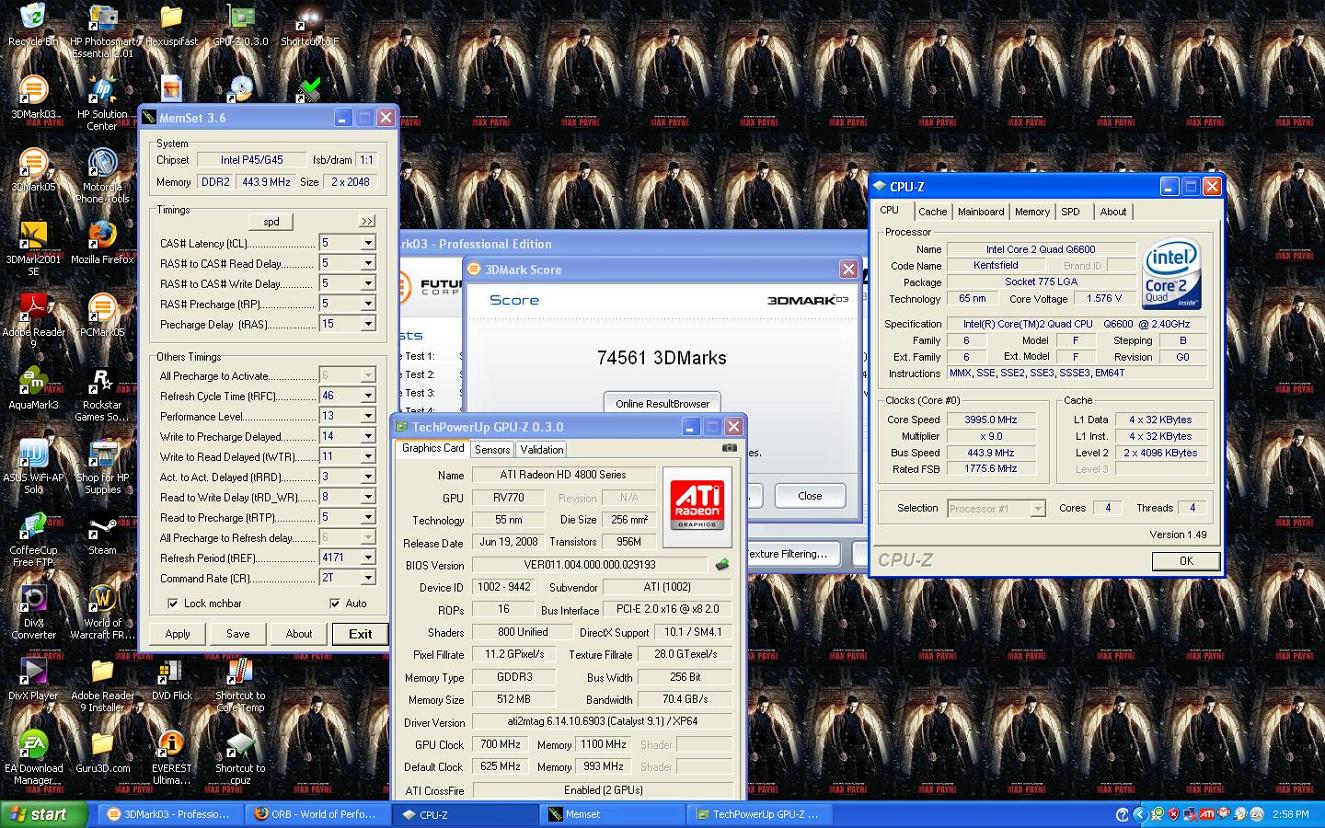The width and height of the screenshot is (1325, 828).
Task: Launch Steam desktop shortcut
Action: (x=102, y=534)
